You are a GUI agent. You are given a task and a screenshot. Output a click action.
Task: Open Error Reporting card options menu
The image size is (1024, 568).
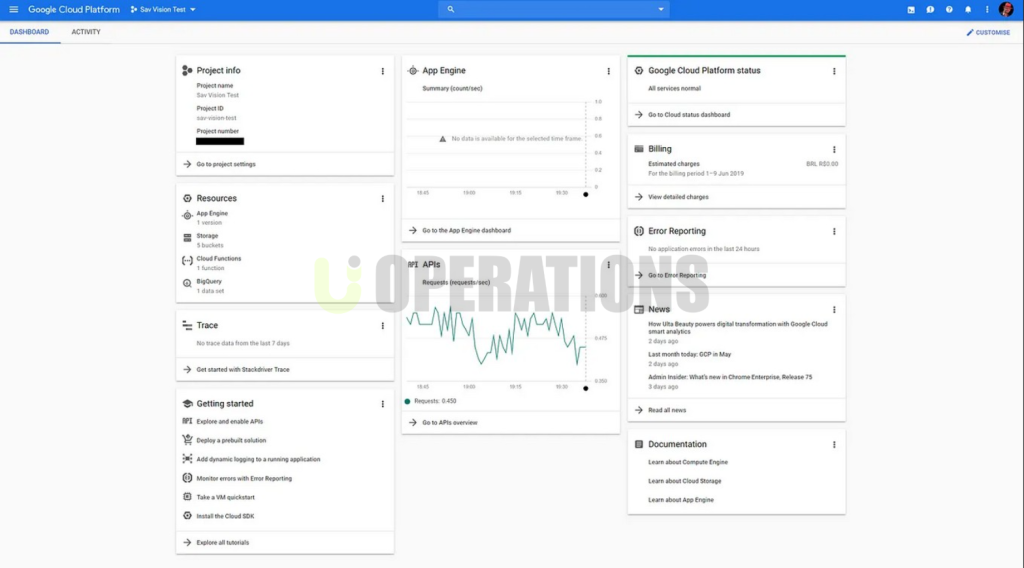tap(834, 231)
